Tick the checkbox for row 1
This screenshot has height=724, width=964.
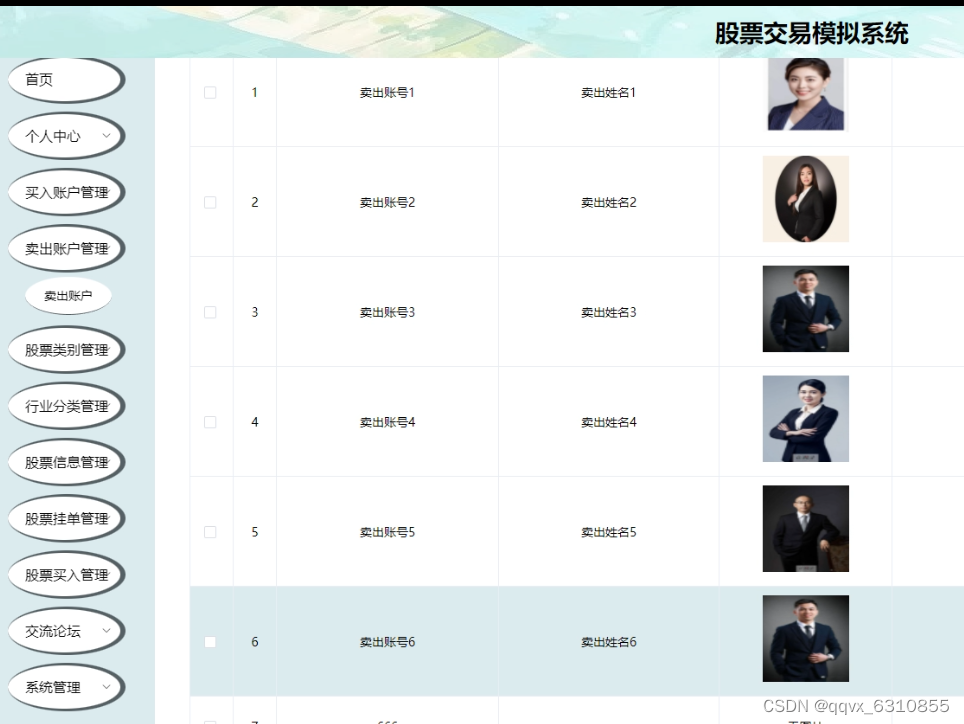[210, 93]
